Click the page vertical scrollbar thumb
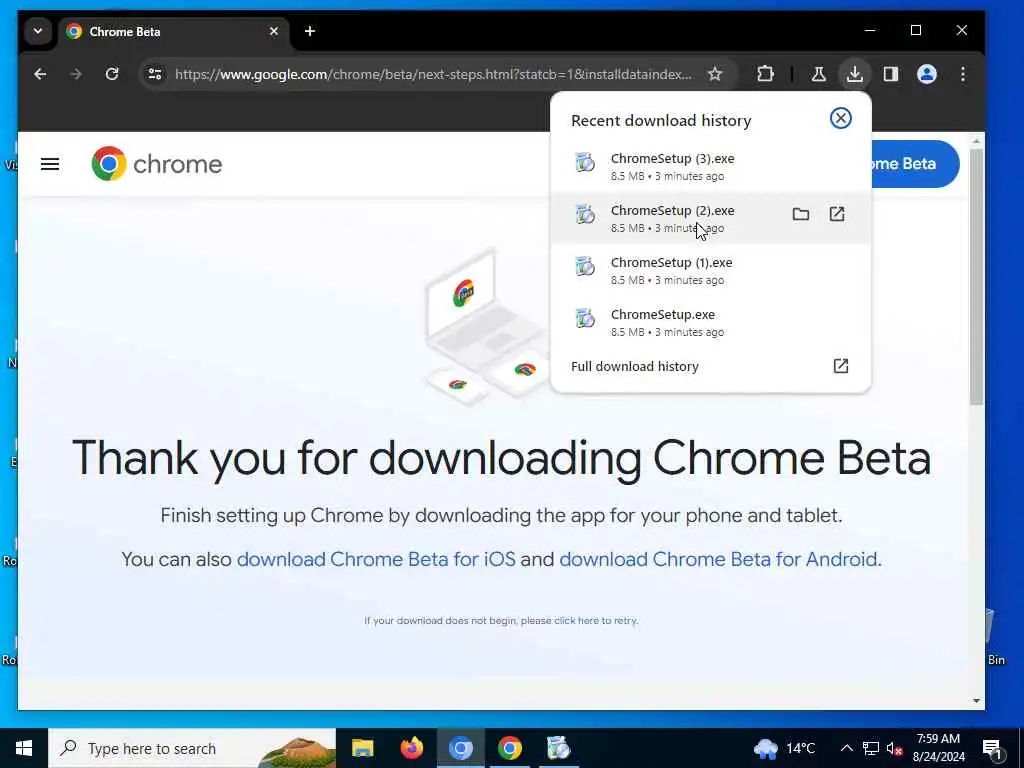1024x768 pixels. tap(976, 276)
